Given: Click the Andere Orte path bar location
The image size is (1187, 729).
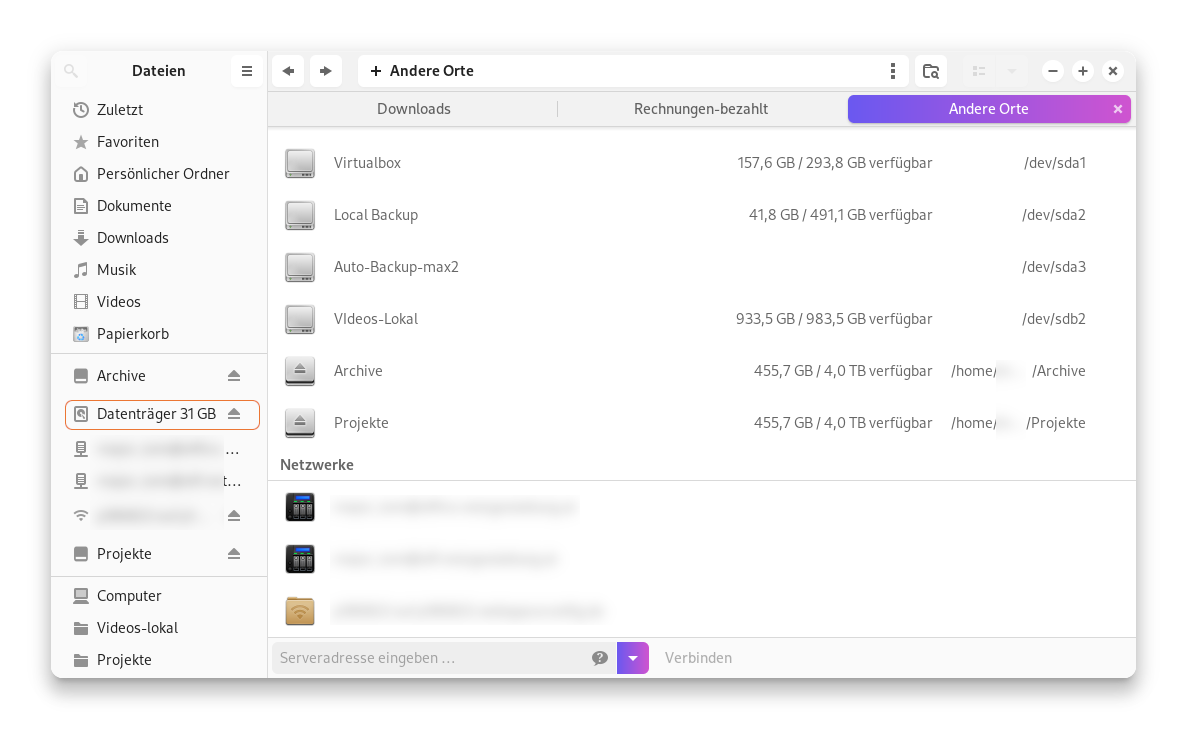Looking at the screenshot, I should point(431,71).
